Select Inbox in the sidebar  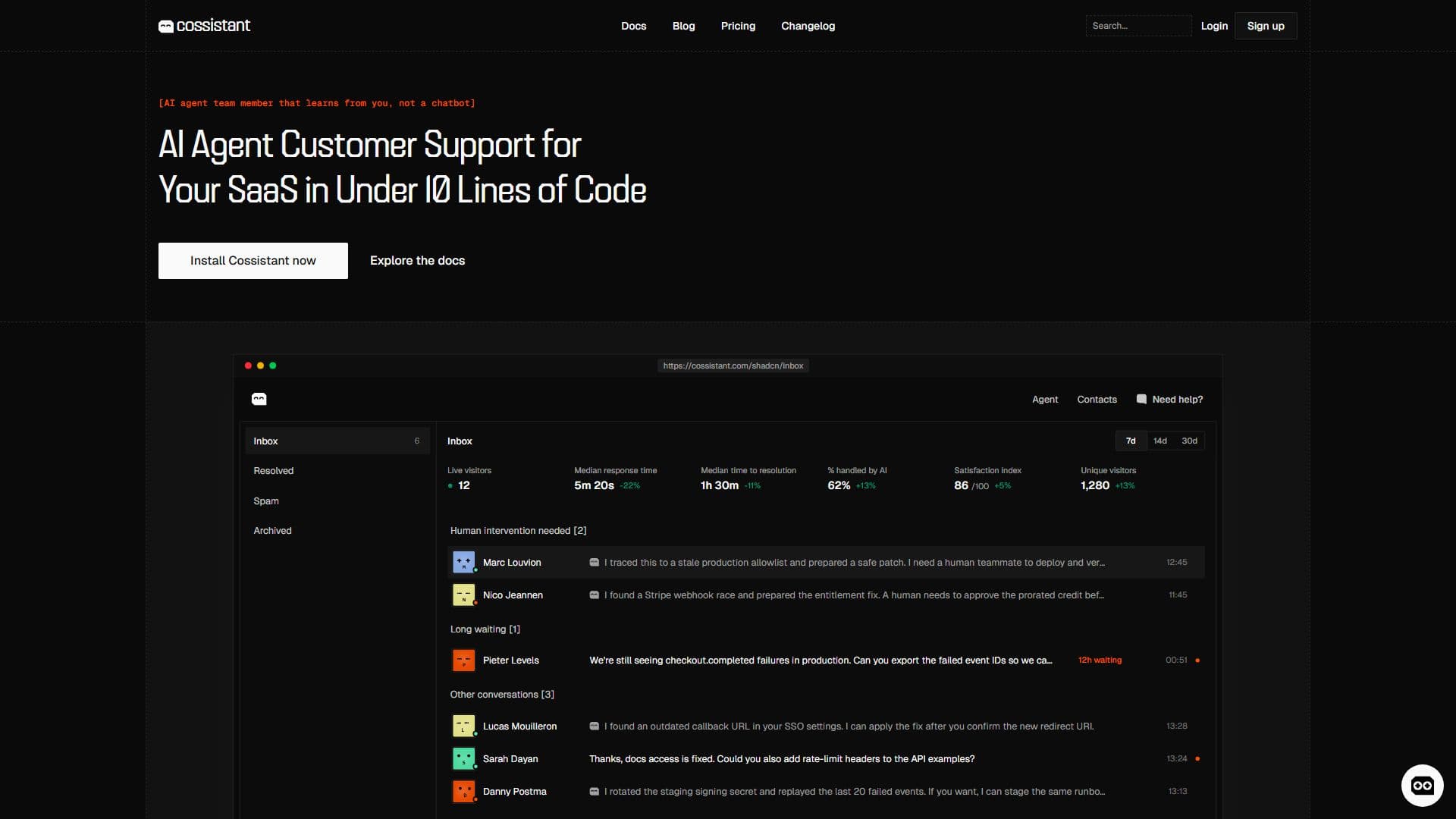point(337,441)
